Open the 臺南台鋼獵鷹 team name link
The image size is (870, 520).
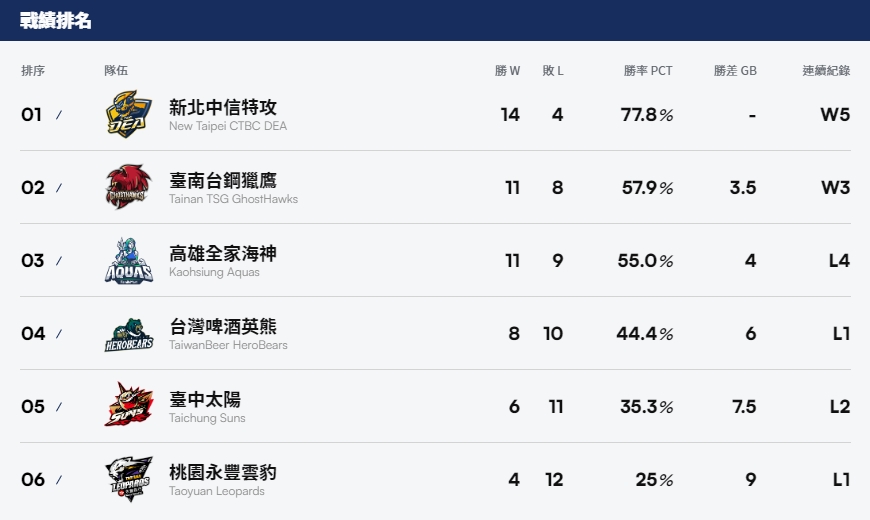click(223, 180)
